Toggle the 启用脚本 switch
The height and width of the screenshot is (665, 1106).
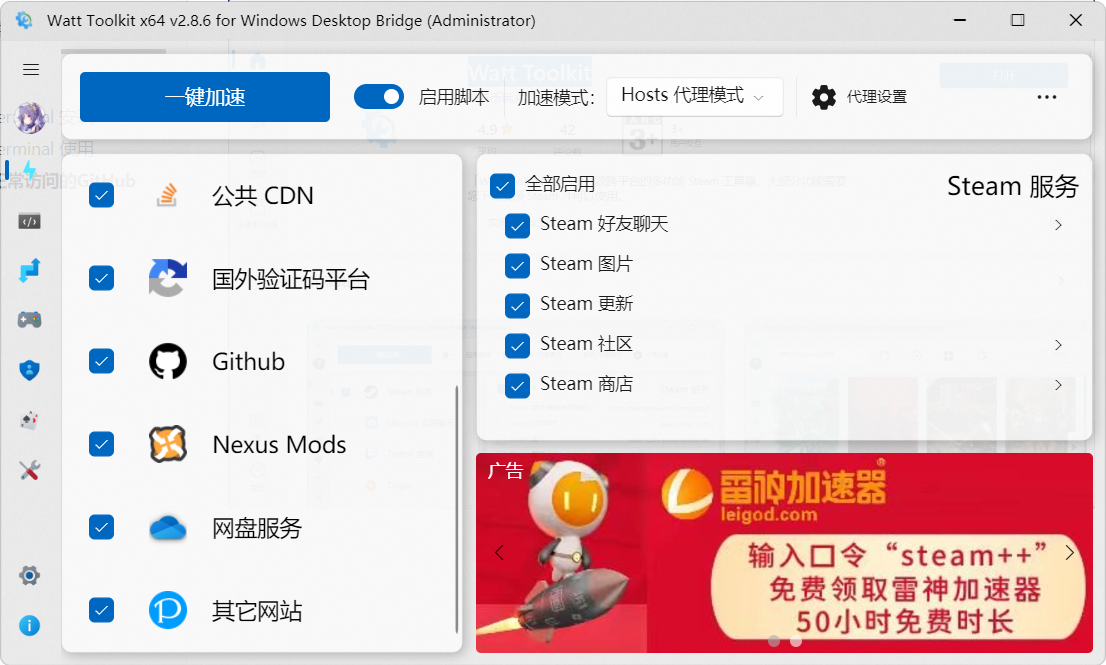coord(379,97)
